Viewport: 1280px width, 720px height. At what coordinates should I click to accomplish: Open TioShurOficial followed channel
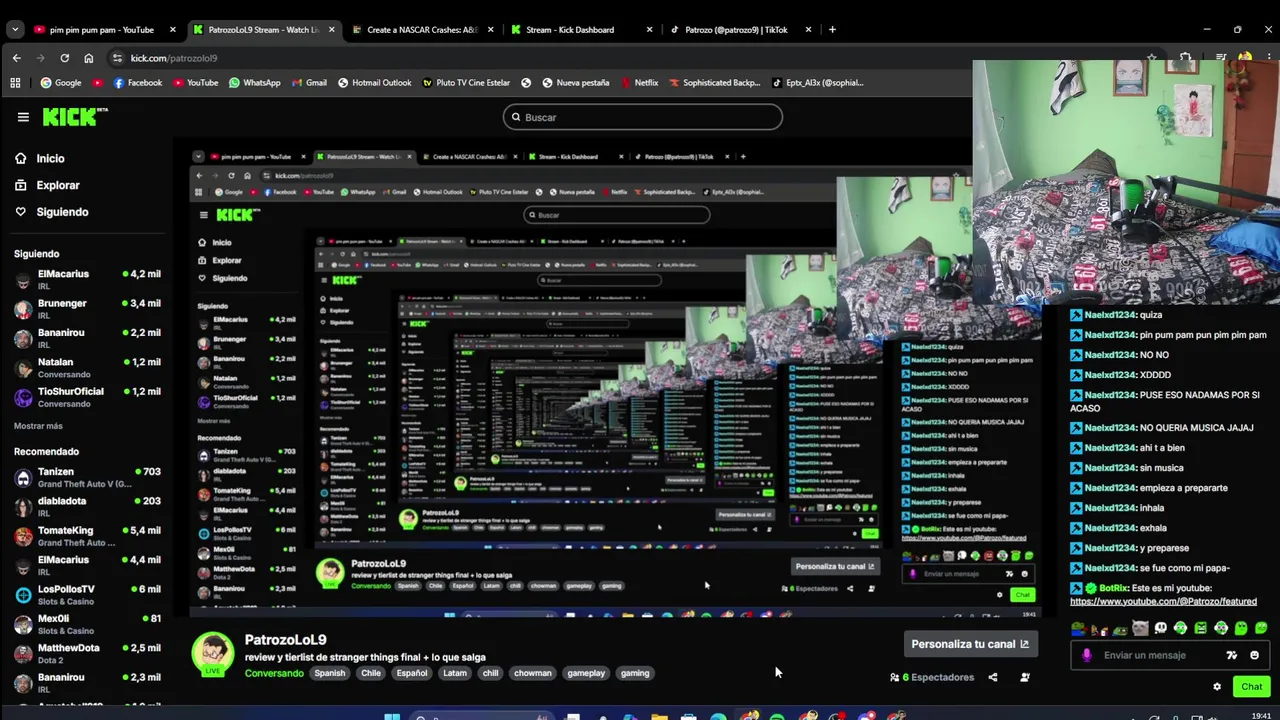[x=88, y=396]
